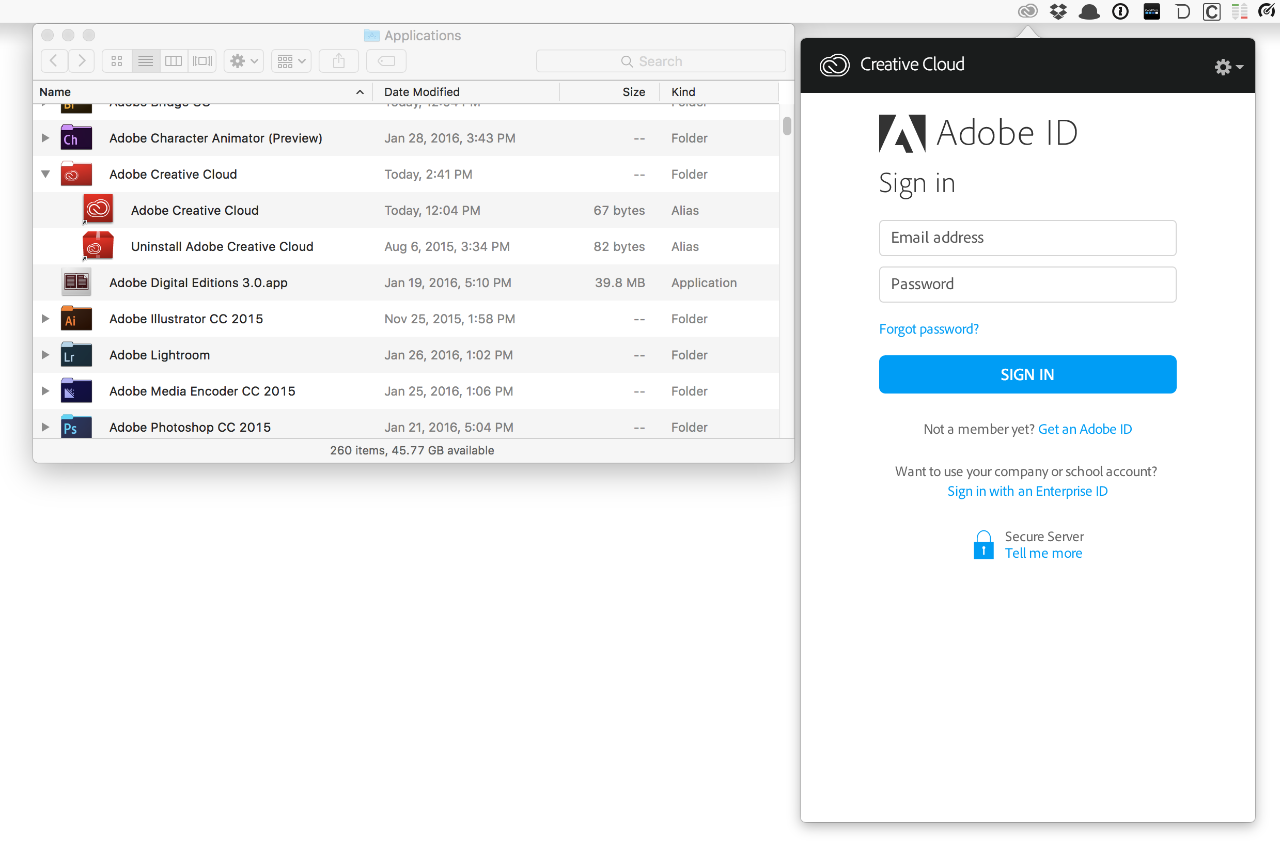Viewport: 1280px width, 849px height.
Task: Click the Creative Cloud logo in the panel header
Action: 834,65
